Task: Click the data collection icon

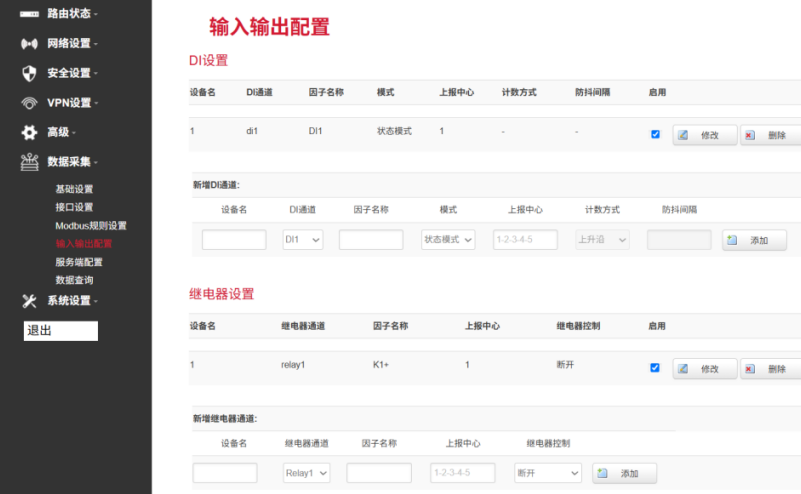Action: pos(29,162)
